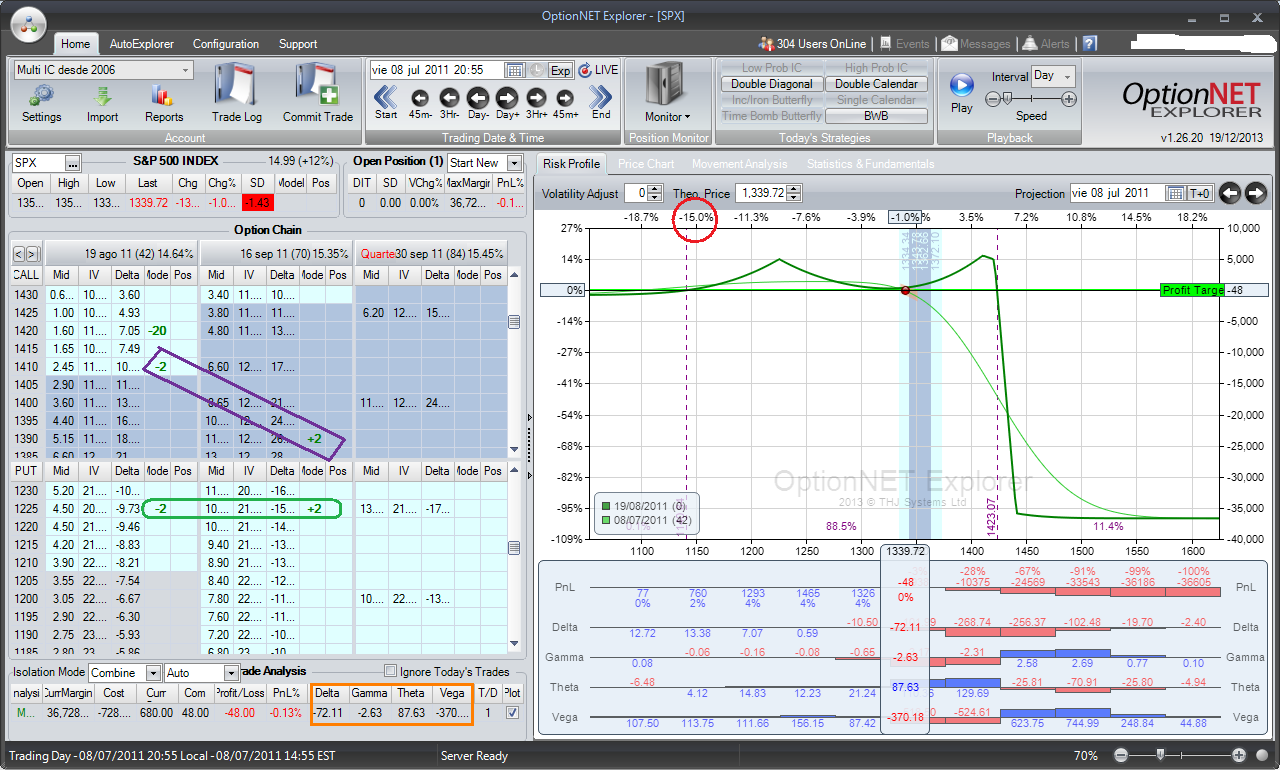1280x770 pixels.
Task: Toggle the T+0 projection button
Action: click(1200, 193)
